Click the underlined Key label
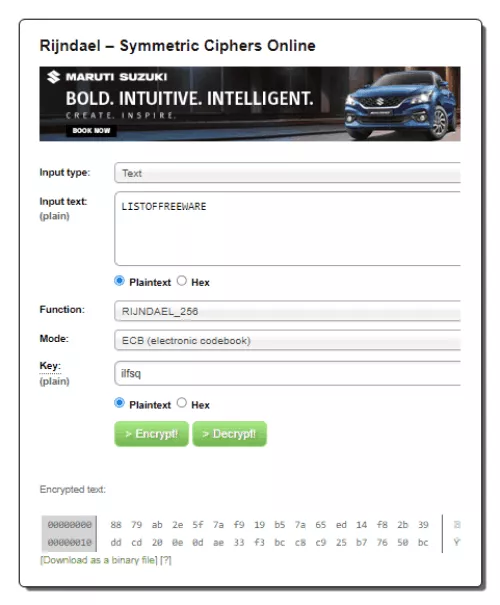This screenshot has height=605, width=500. point(50,365)
